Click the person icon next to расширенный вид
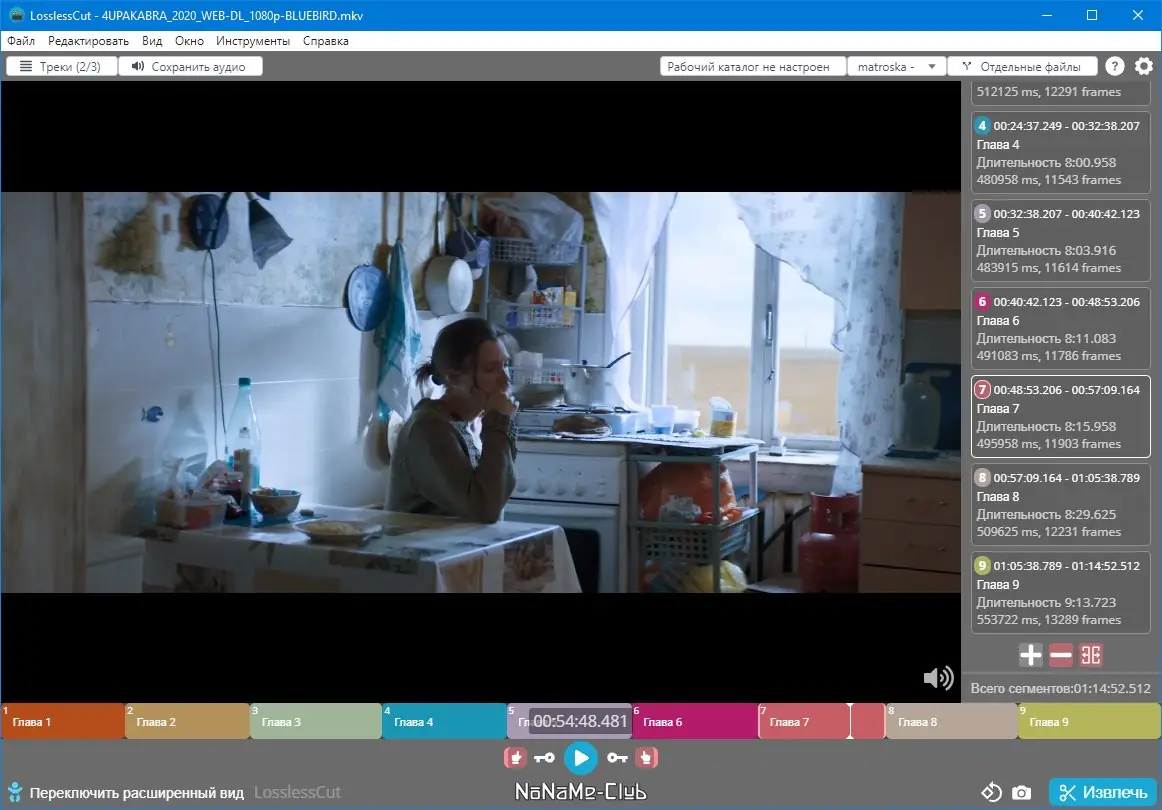Image resolution: width=1162 pixels, height=810 pixels. [x=15, y=792]
